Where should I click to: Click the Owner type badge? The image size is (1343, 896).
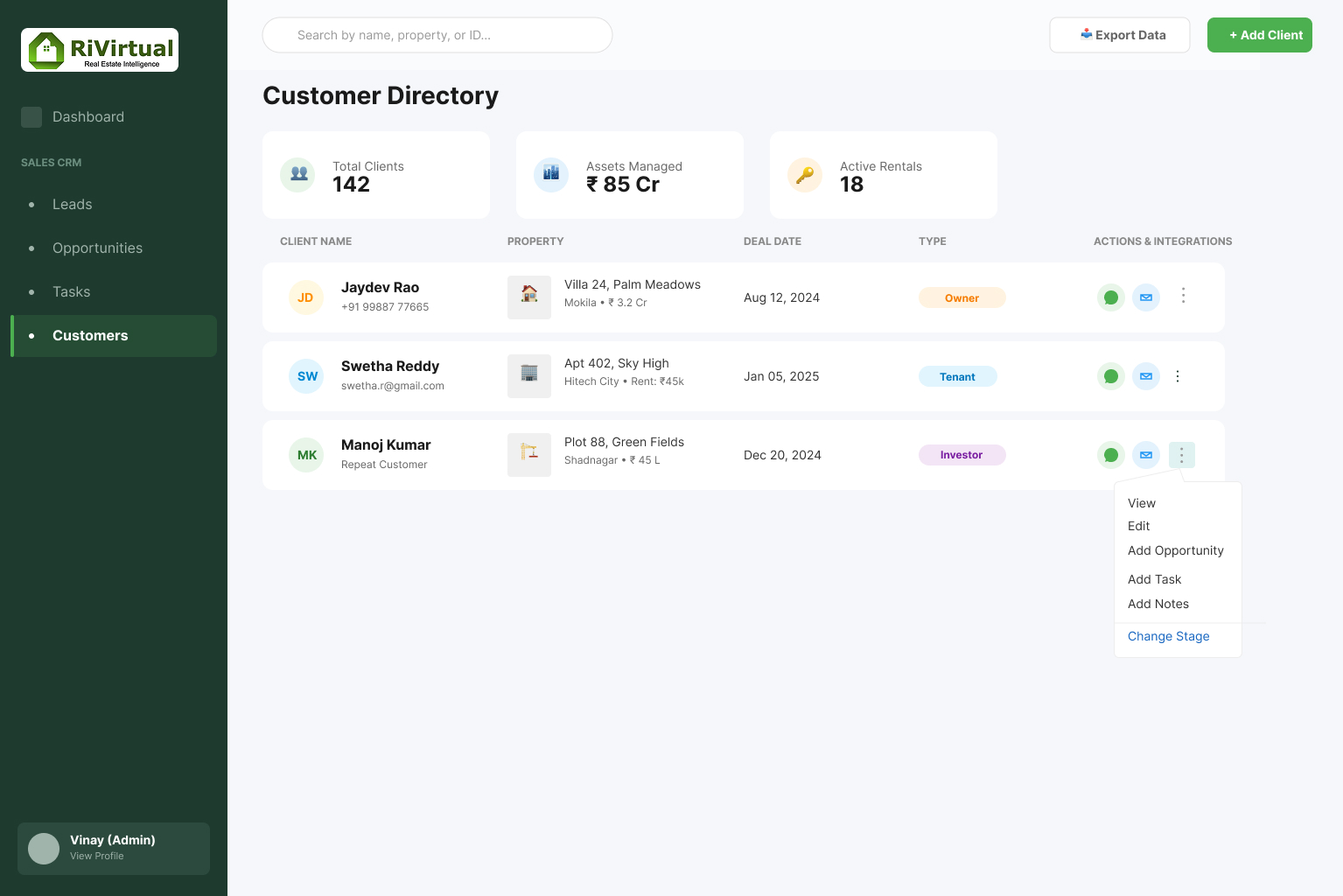pyautogui.click(x=962, y=297)
